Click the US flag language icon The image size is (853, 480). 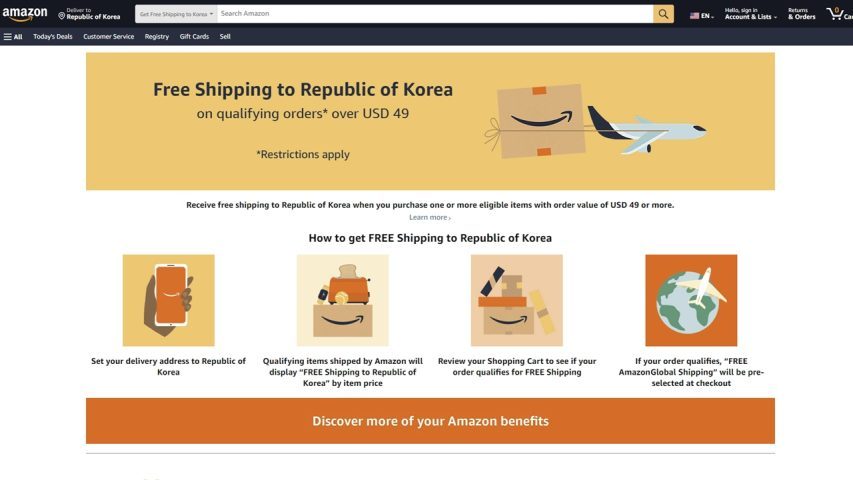tap(695, 16)
